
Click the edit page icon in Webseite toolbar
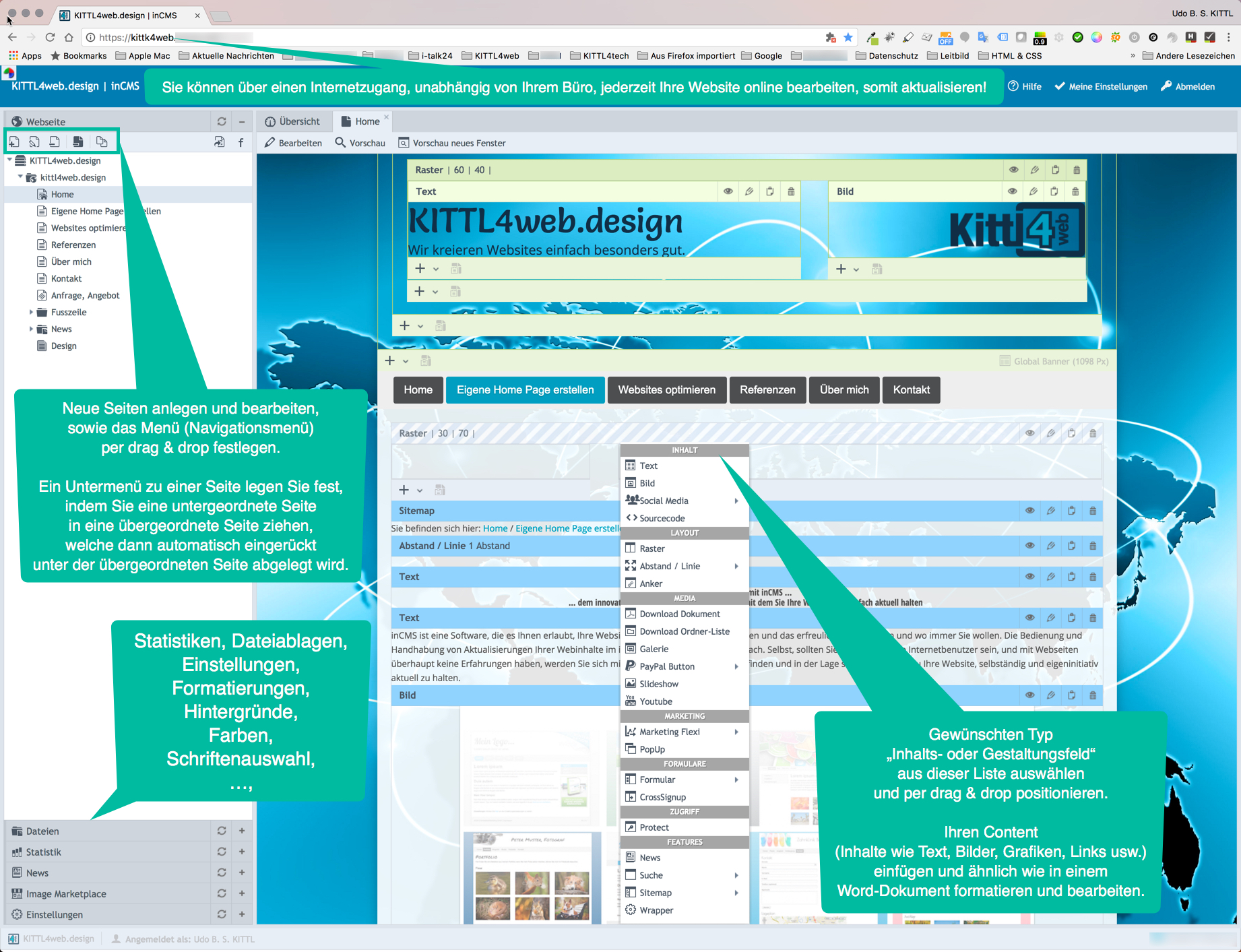pos(34,141)
